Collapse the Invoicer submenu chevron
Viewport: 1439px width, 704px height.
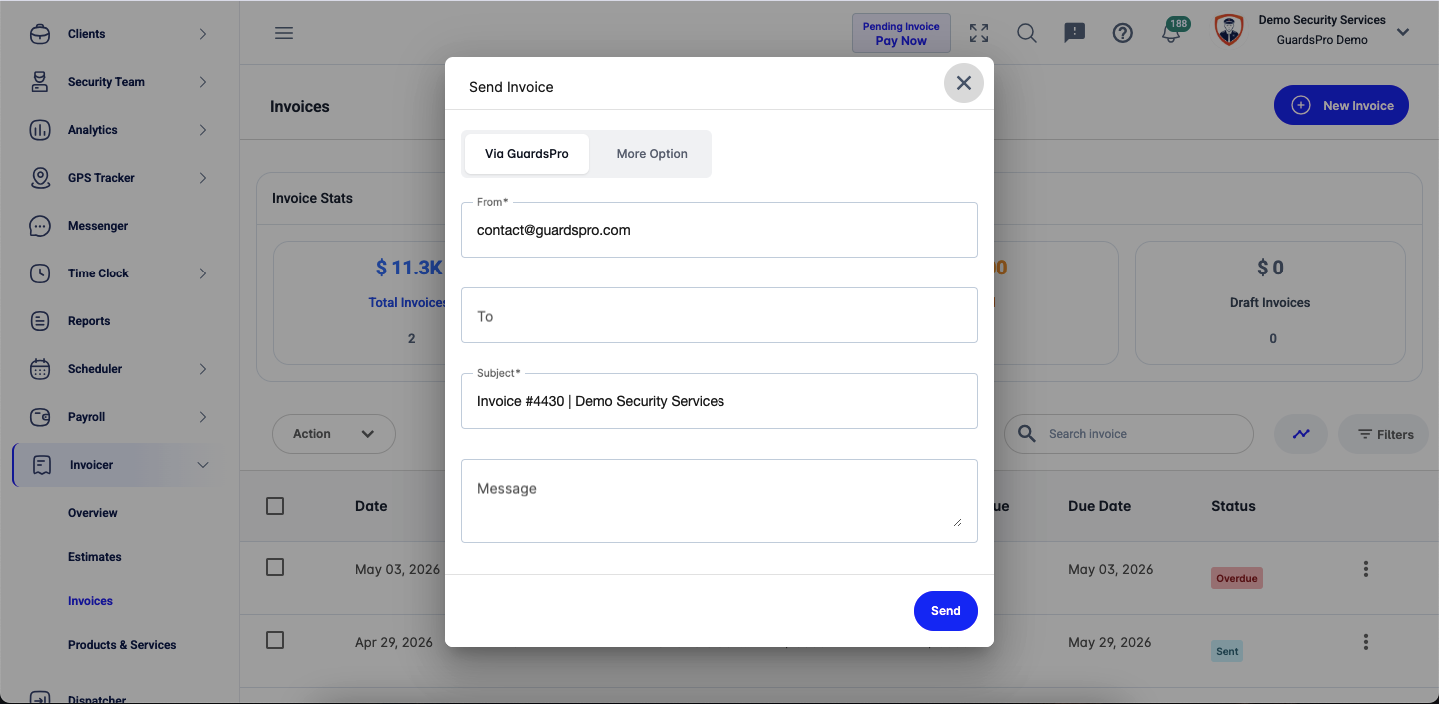(x=203, y=465)
